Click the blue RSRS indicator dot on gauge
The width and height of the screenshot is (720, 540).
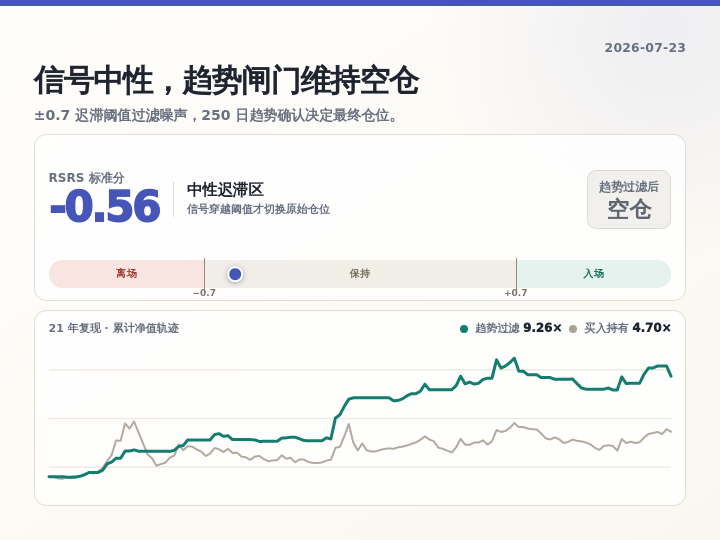(x=235, y=274)
